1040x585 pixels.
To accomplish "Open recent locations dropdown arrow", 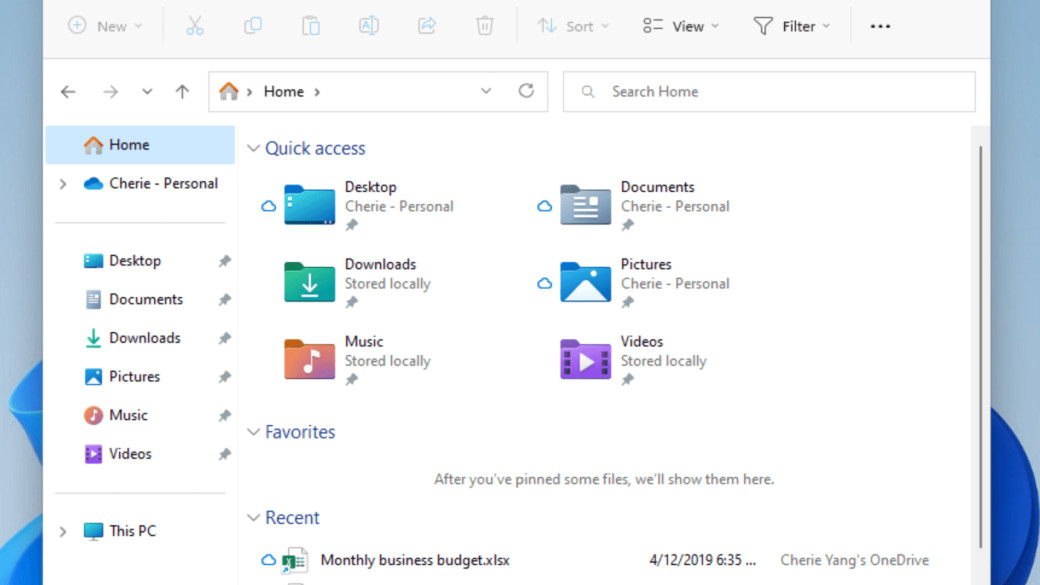I will pyautogui.click(x=147, y=92).
